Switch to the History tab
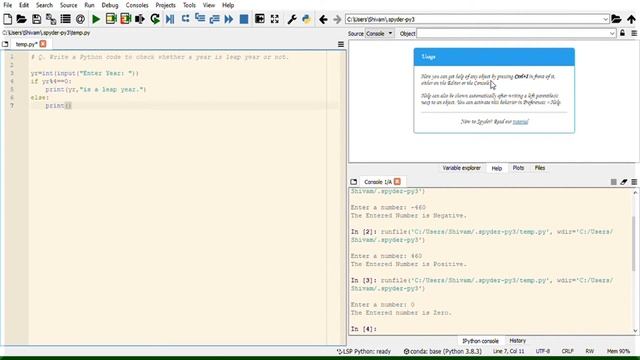The image size is (640, 360). 517,340
